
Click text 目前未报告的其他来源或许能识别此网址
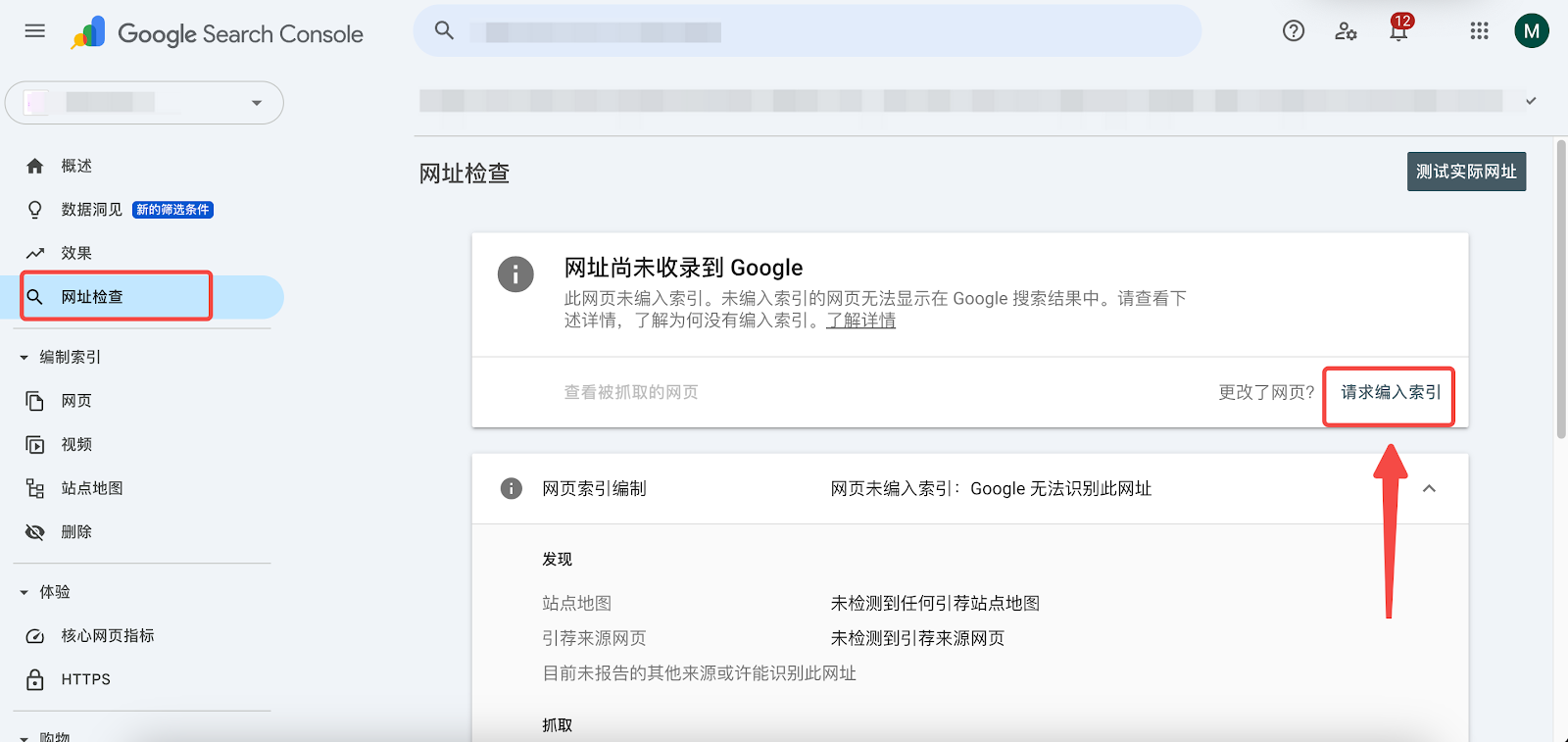pyautogui.click(x=699, y=673)
